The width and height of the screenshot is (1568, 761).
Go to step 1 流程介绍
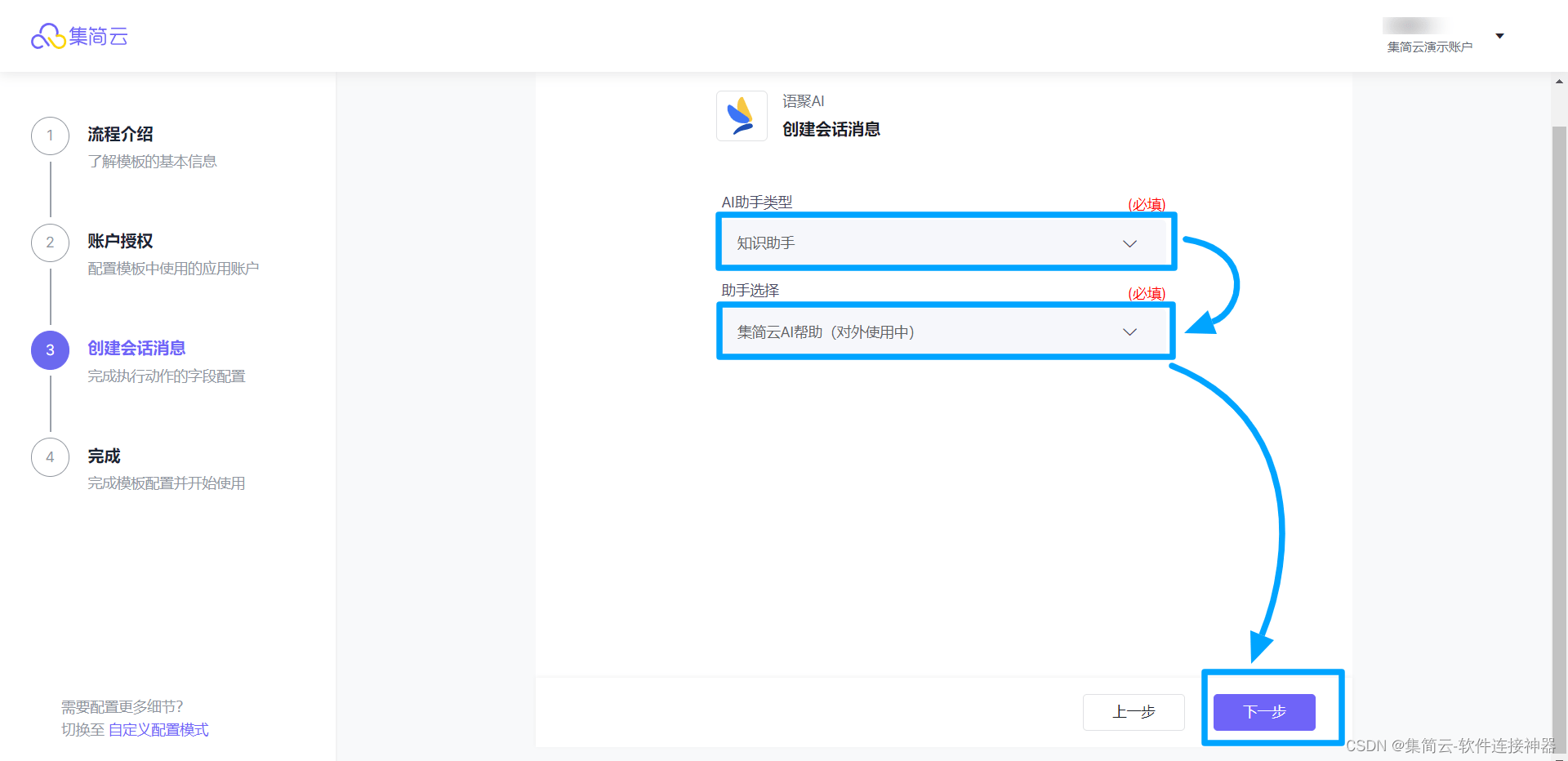(x=120, y=134)
